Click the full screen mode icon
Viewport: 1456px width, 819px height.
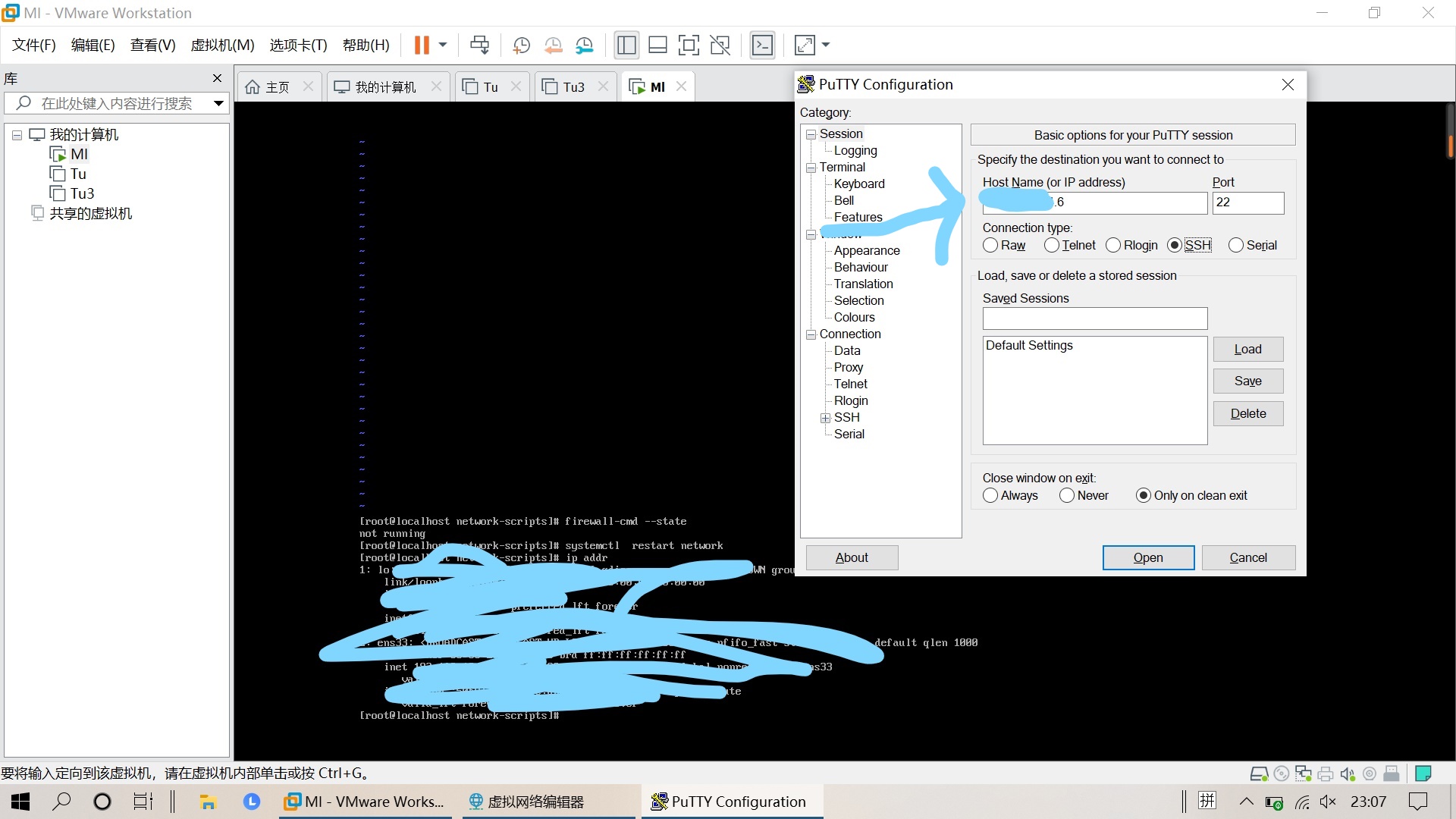point(689,45)
